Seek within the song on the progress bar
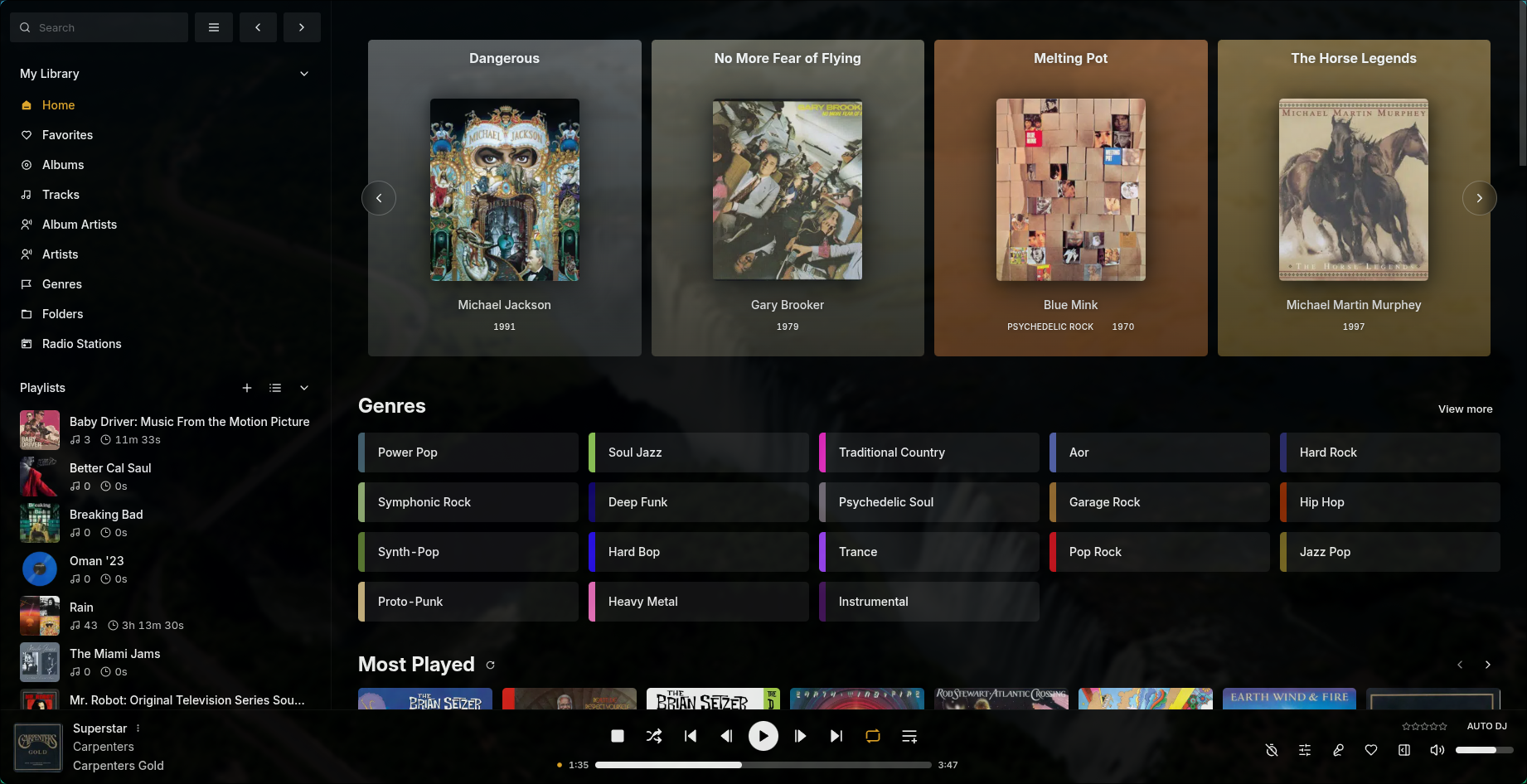This screenshot has width=1527, height=784. click(763, 765)
